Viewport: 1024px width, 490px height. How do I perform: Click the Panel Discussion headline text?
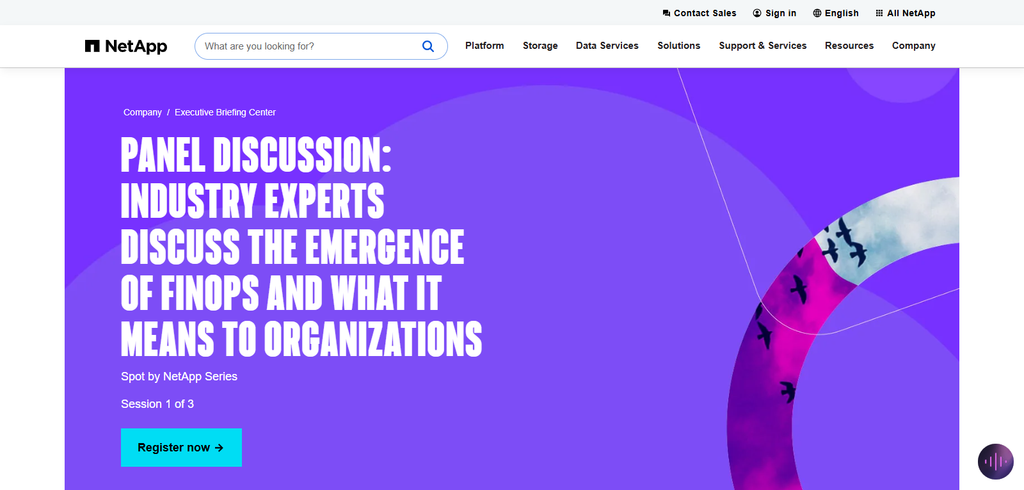(301, 248)
